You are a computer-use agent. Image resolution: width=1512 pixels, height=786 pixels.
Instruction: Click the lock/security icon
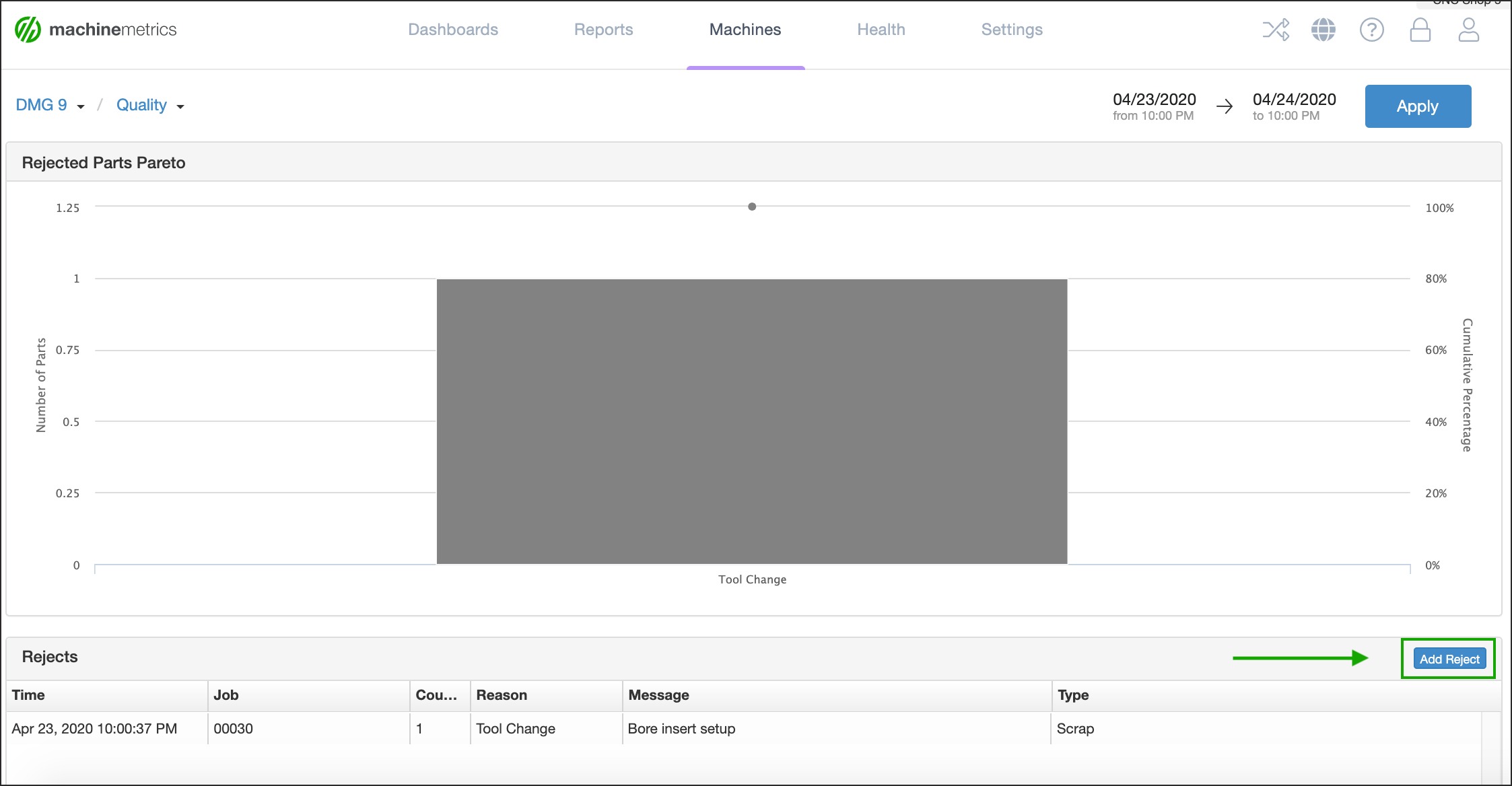coord(1419,29)
